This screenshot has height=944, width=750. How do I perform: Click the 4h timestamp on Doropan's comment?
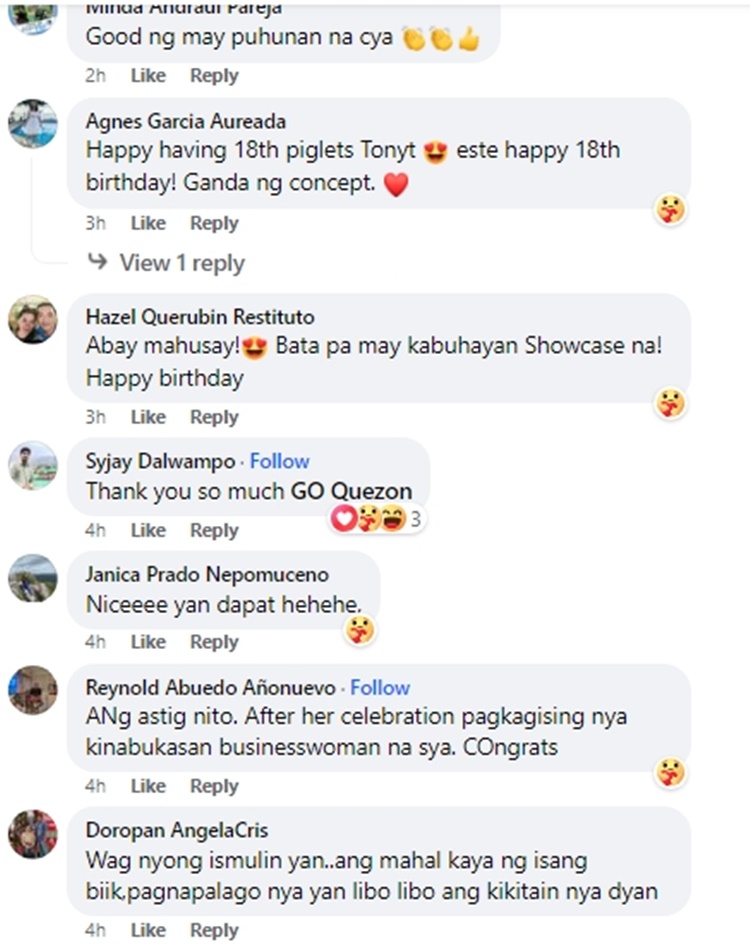coord(95,930)
